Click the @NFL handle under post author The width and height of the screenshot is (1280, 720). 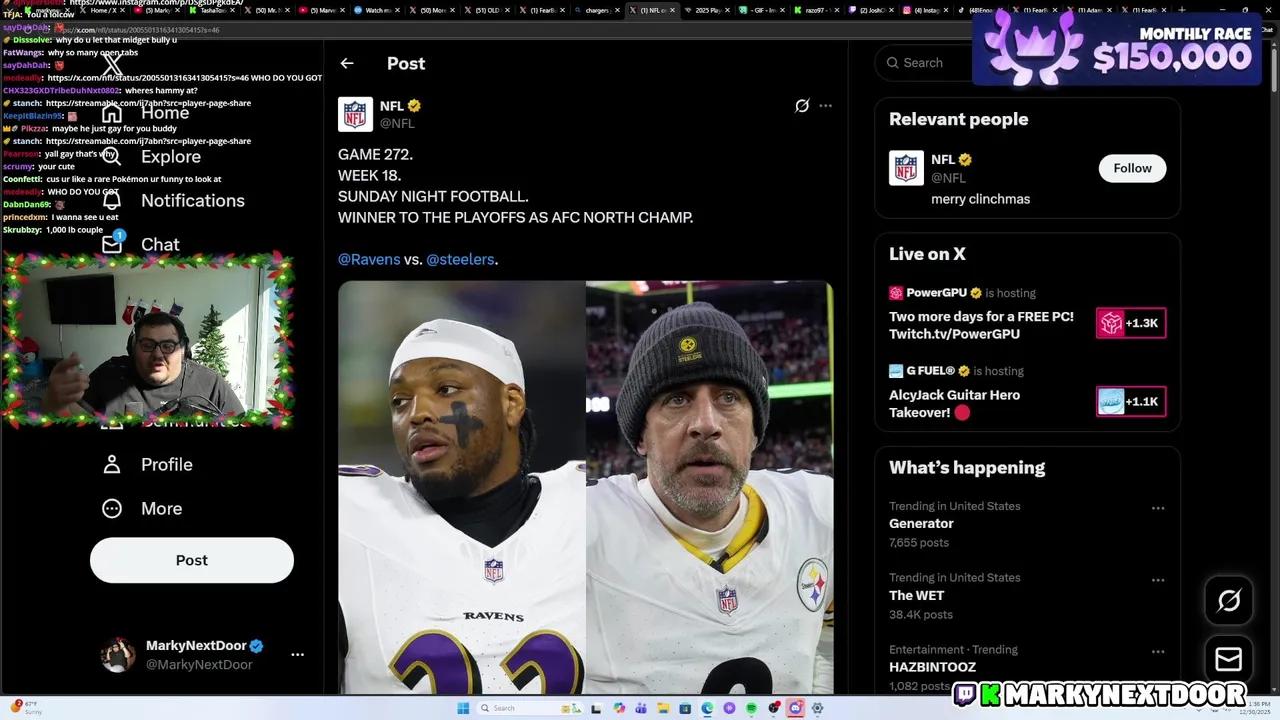[397, 123]
